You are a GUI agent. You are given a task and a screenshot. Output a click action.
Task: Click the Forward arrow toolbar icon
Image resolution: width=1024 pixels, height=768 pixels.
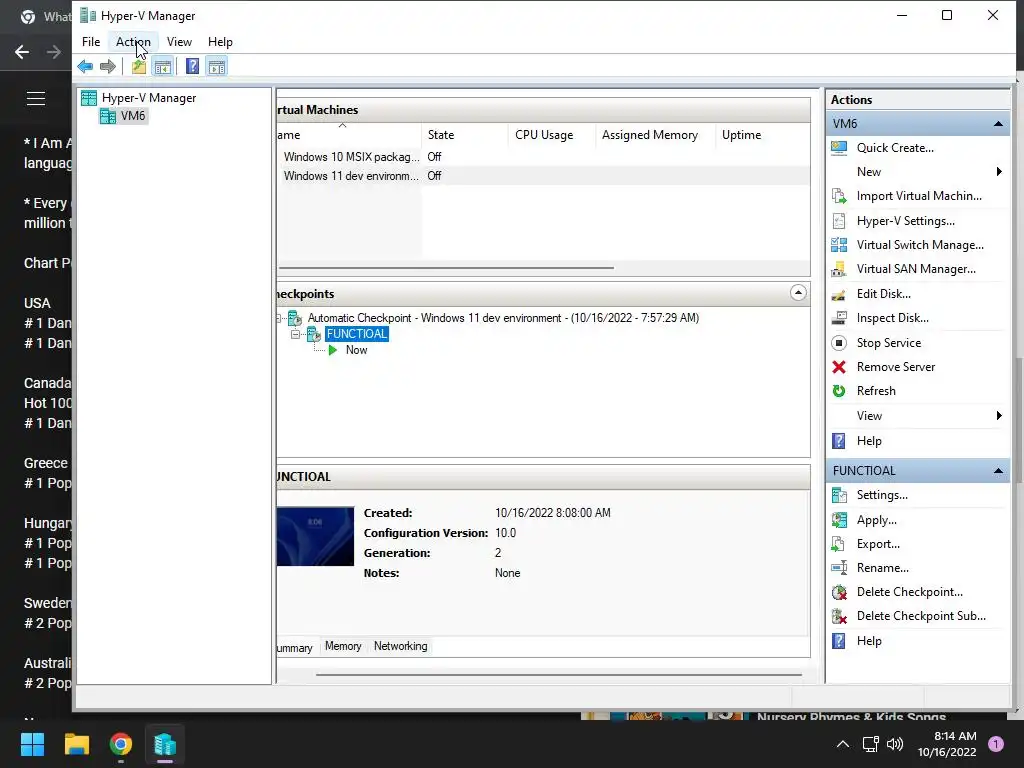tap(108, 66)
